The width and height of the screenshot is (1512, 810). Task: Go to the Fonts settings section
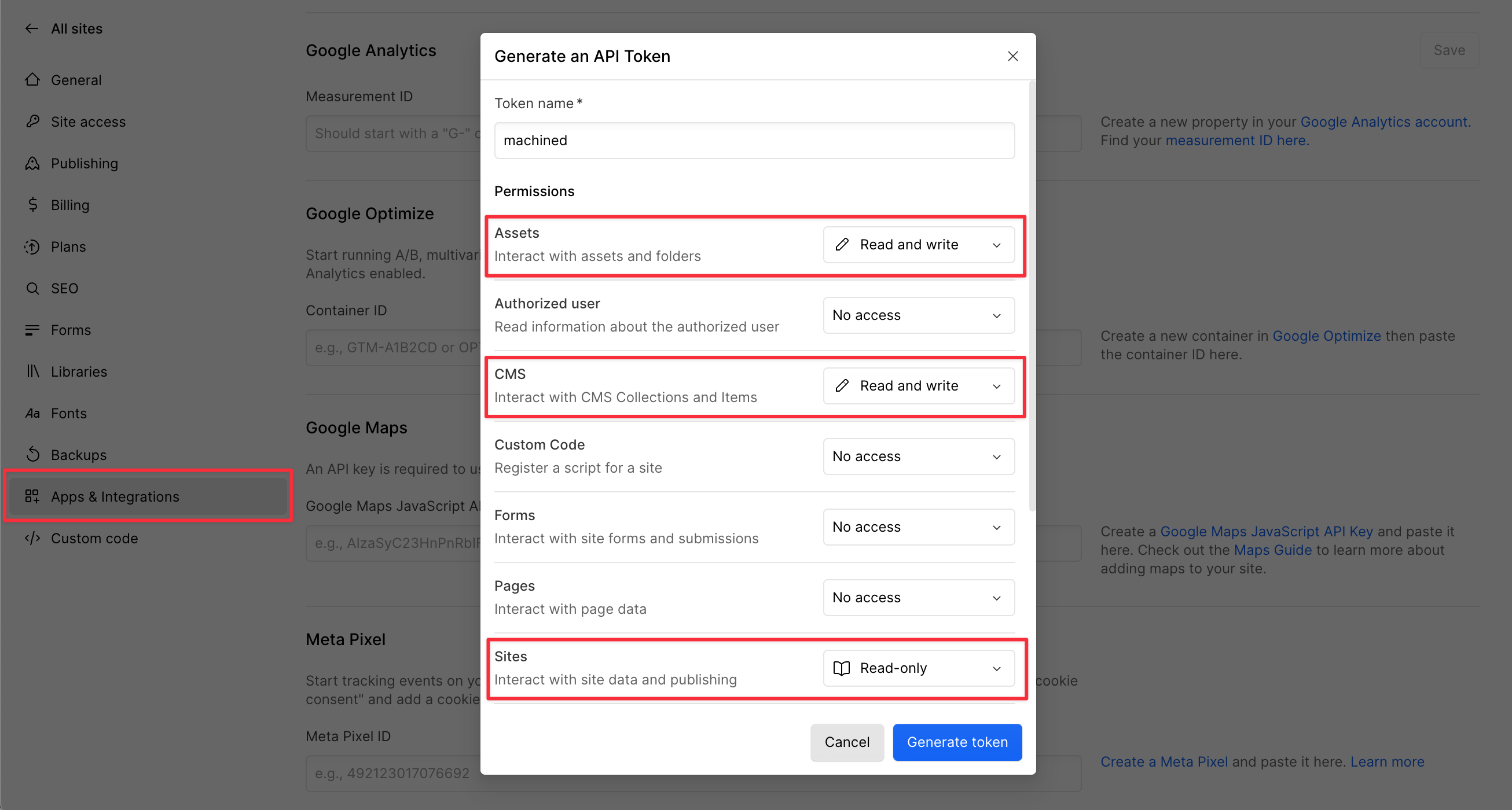(x=69, y=413)
